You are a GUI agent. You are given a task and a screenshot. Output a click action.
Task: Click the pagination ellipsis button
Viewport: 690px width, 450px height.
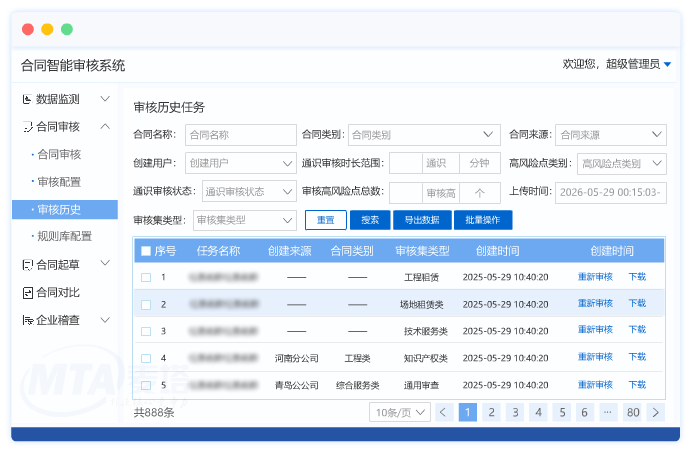pos(608,412)
